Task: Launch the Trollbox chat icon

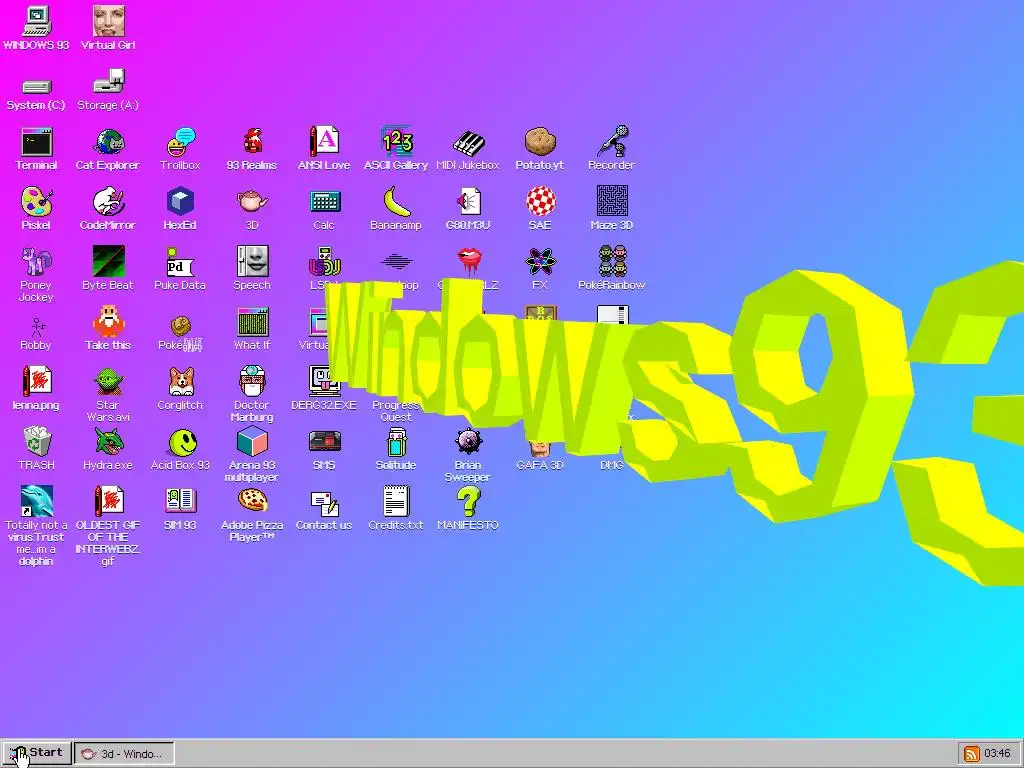Action: click(180, 142)
